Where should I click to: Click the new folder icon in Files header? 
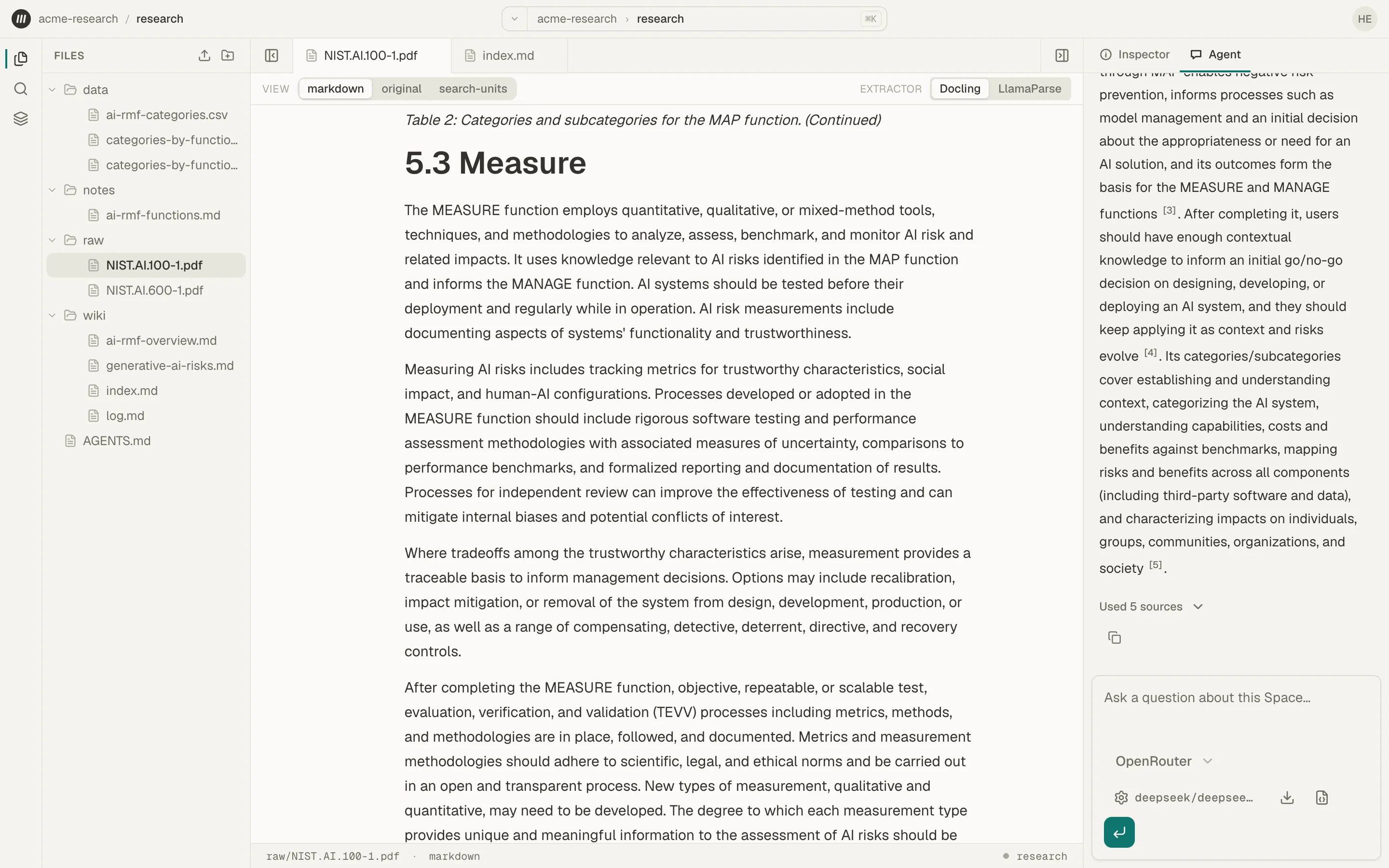tap(228, 55)
